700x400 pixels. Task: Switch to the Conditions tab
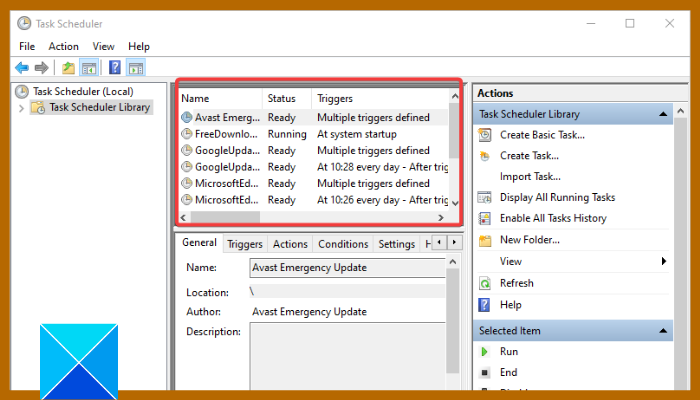(x=343, y=244)
